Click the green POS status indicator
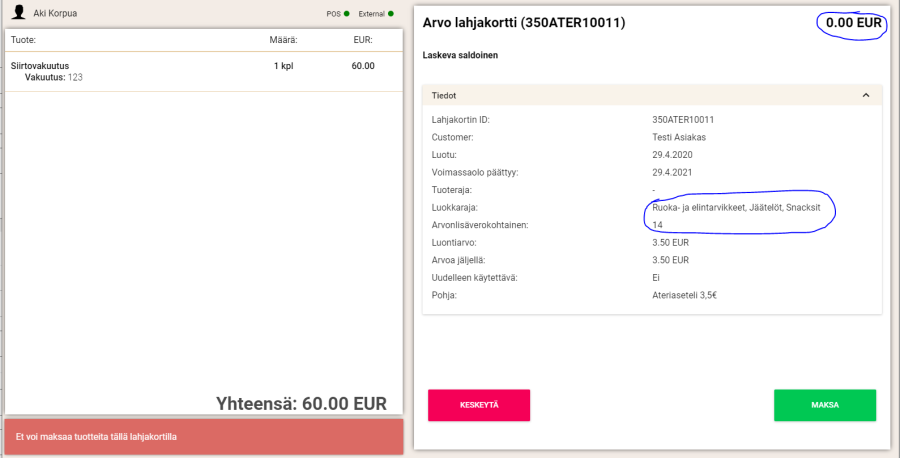This screenshot has width=900, height=458. tap(346, 14)
